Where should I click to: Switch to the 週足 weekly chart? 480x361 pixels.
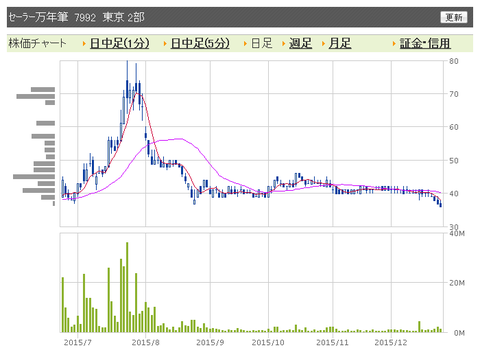coord(300,43)
